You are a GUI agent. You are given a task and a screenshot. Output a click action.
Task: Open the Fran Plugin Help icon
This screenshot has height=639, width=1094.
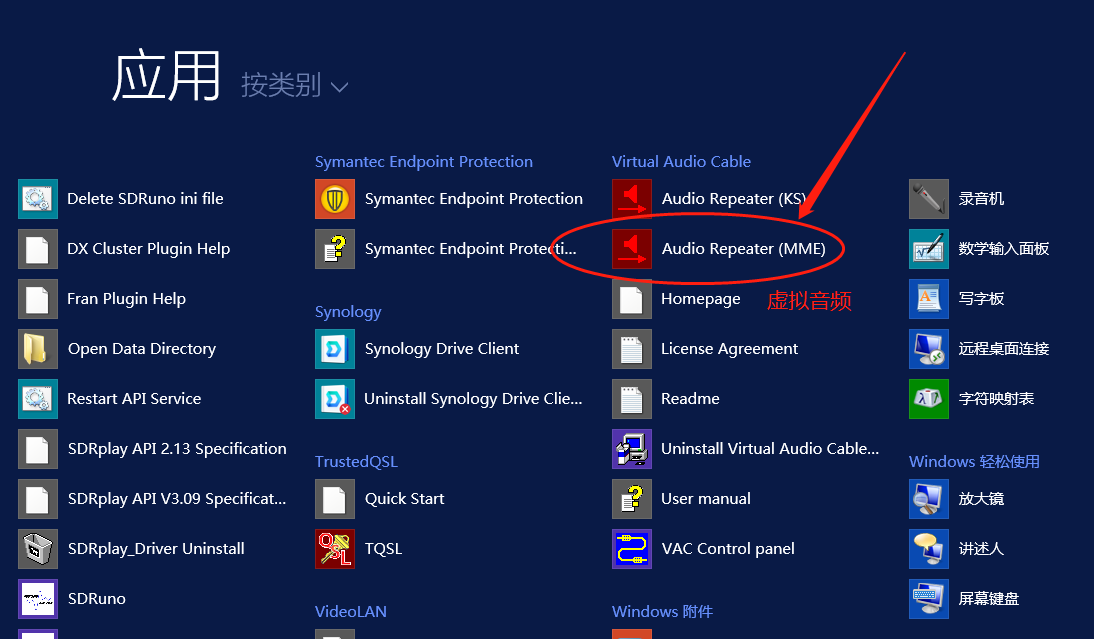[x=38, y=299]
